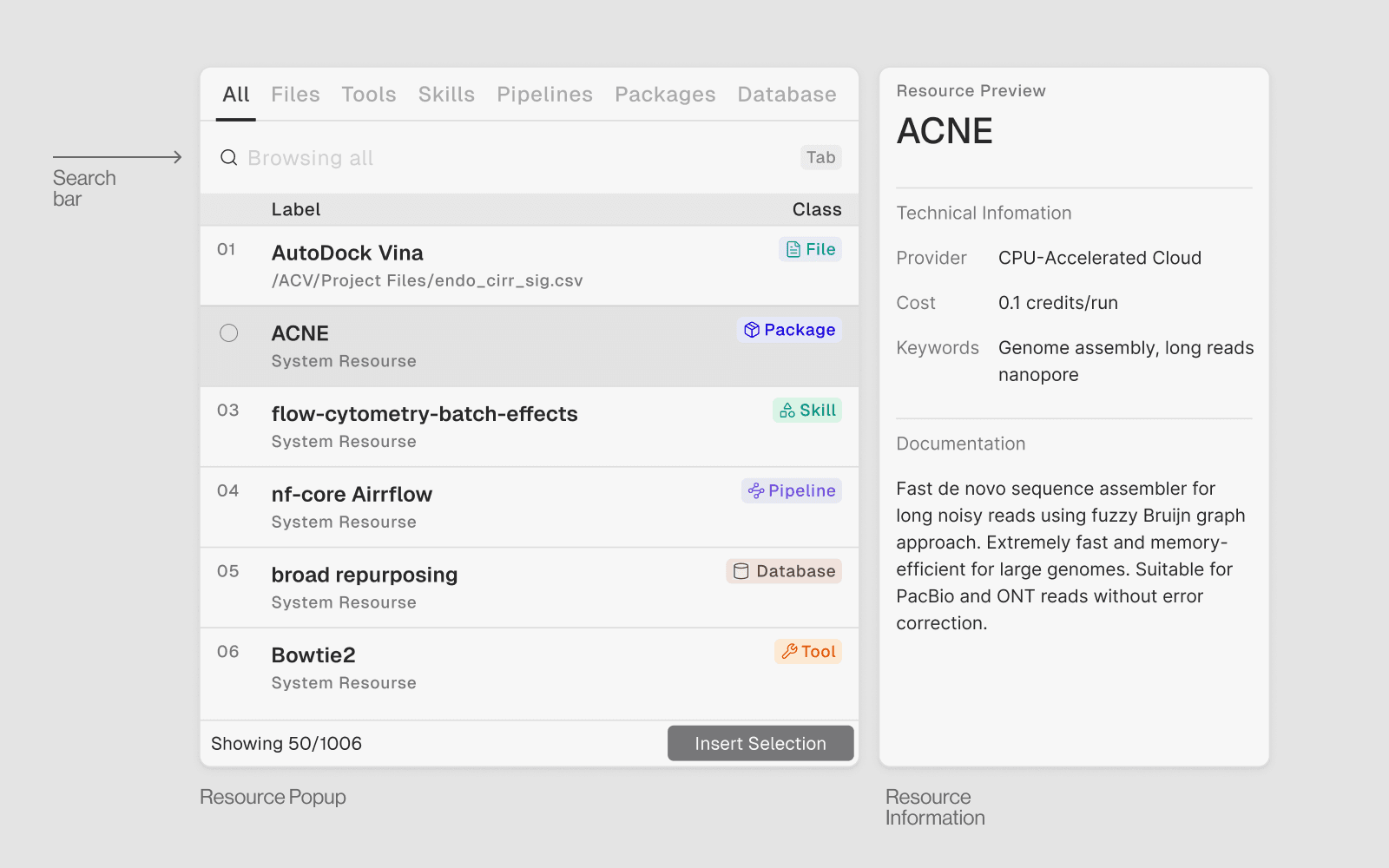Select the ACNE row radio button
Image resolution: width=1389 pixels, height=868 pixels.
coord(229,333)
